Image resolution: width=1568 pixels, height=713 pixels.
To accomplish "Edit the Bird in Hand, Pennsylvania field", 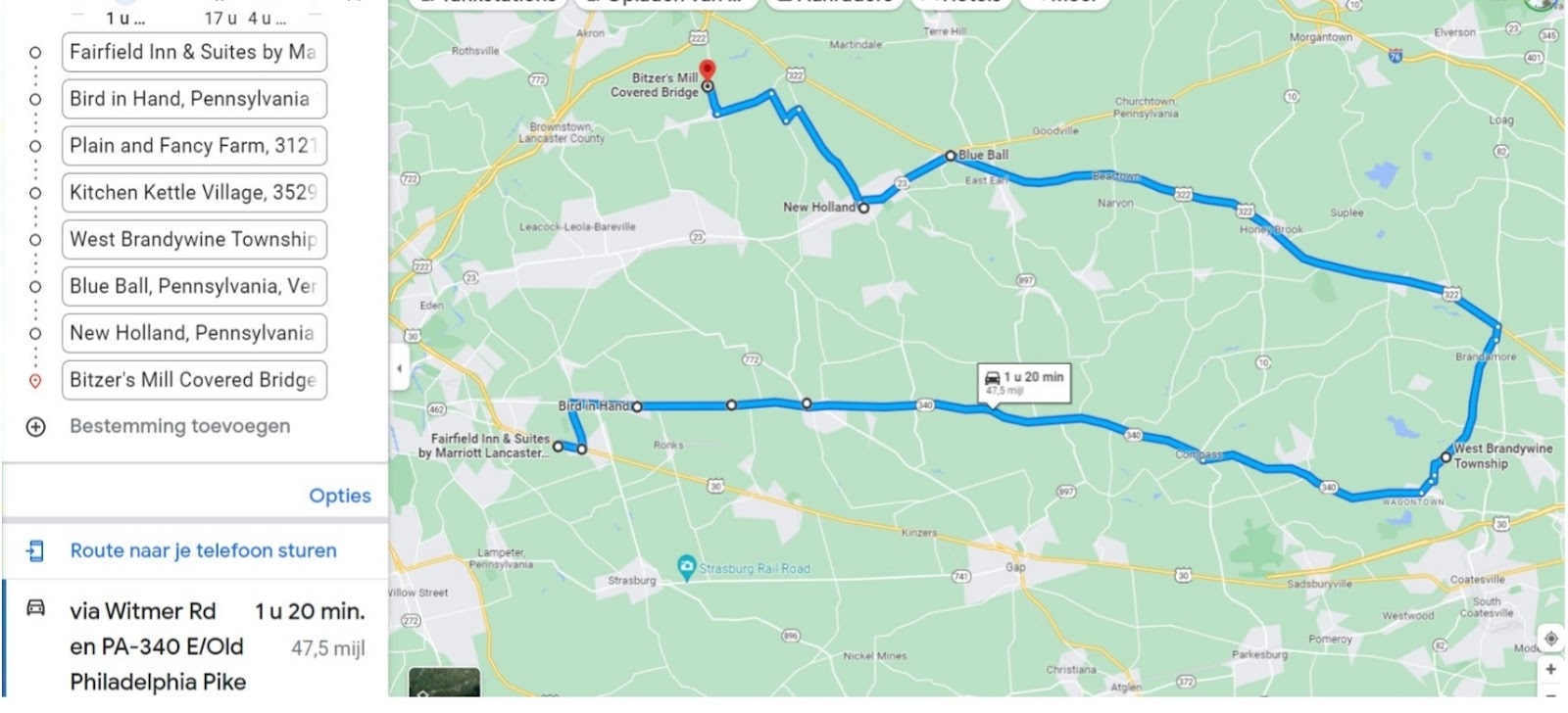I will (x=194, y=99).
